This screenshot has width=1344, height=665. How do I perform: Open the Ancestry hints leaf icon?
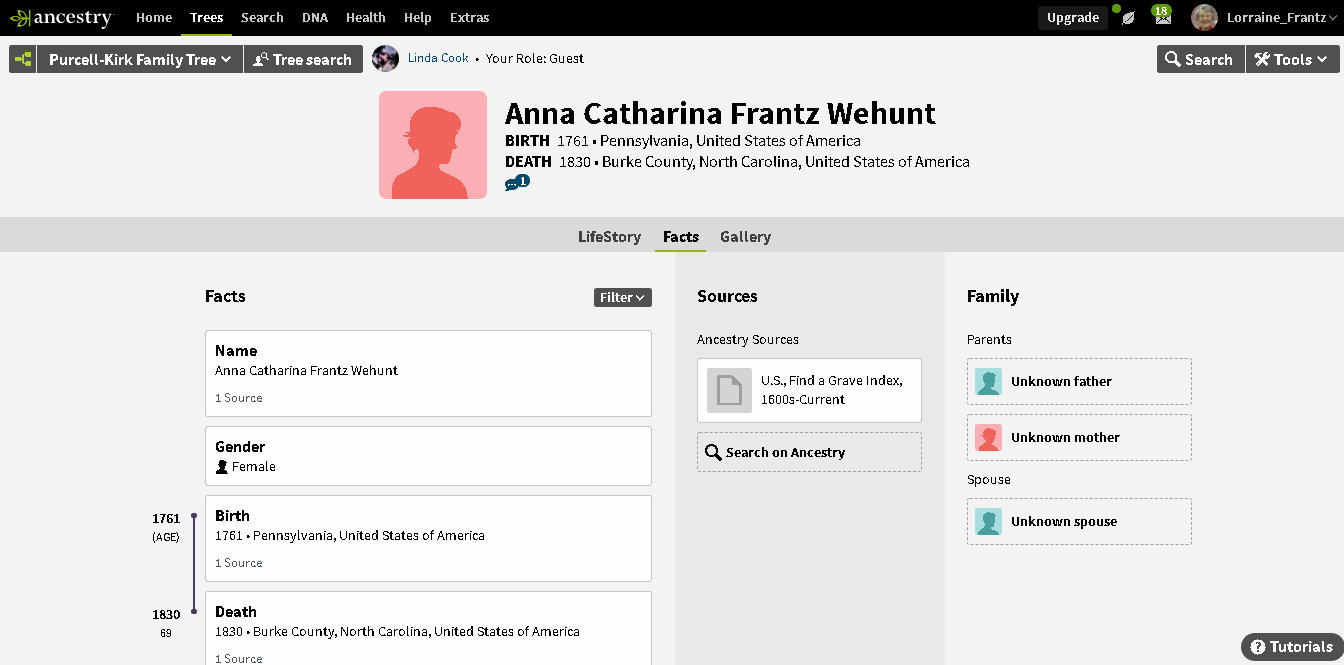[x=1128, y=18]
